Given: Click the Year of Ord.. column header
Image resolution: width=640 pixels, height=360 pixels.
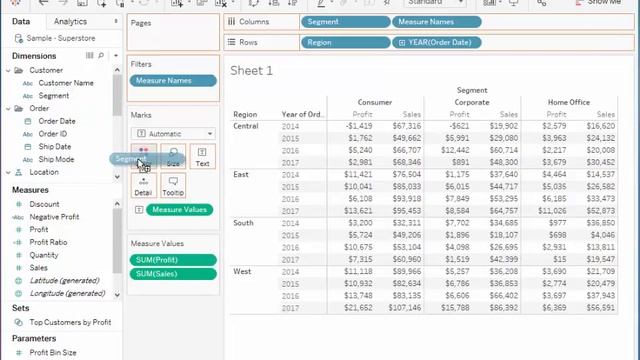Looking at the screenshot, I should [x=302, y=115].
